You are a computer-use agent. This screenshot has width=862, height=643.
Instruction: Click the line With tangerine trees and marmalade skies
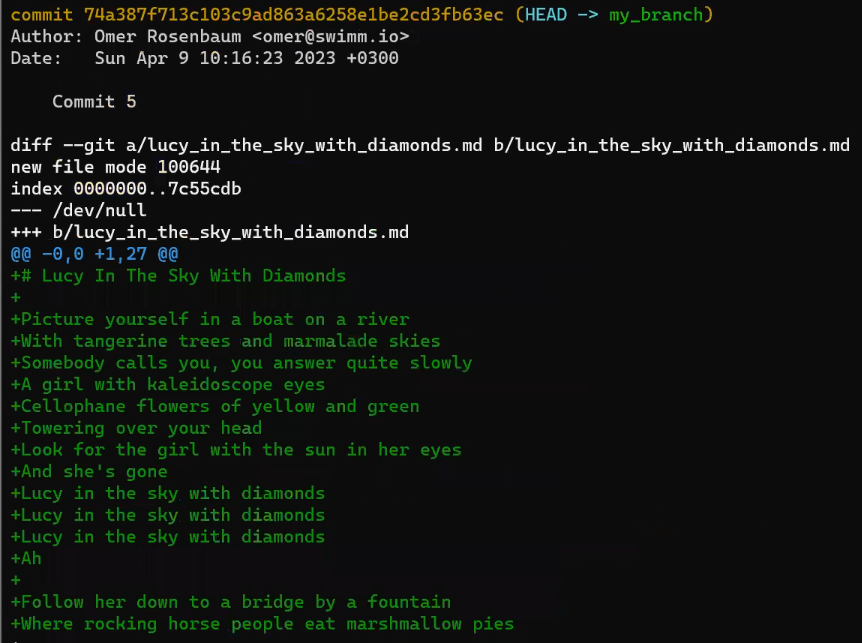click(x=225, y=341)
